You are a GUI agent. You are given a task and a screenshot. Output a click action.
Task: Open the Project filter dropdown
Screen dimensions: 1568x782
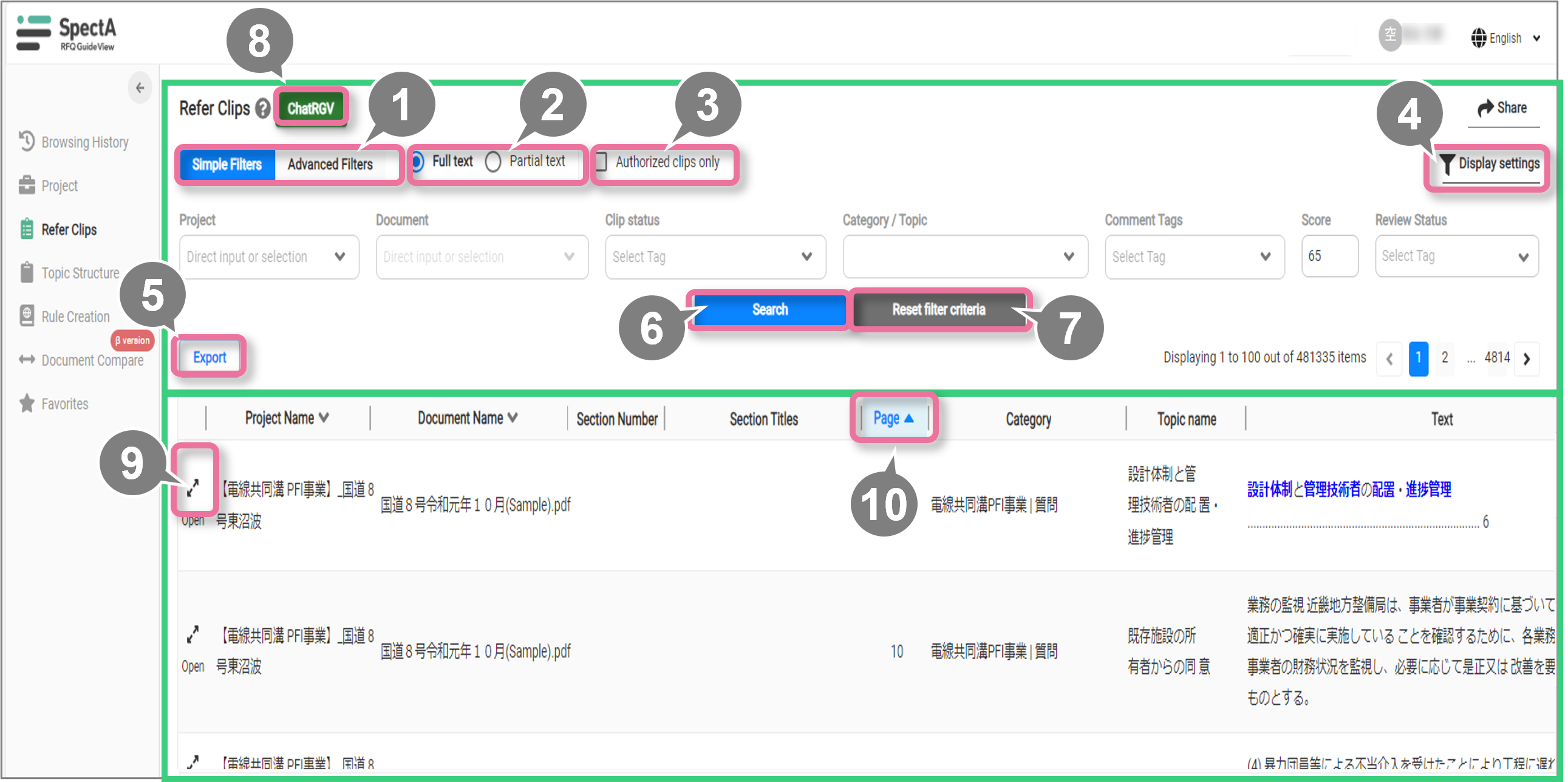[x=268, y=256]
